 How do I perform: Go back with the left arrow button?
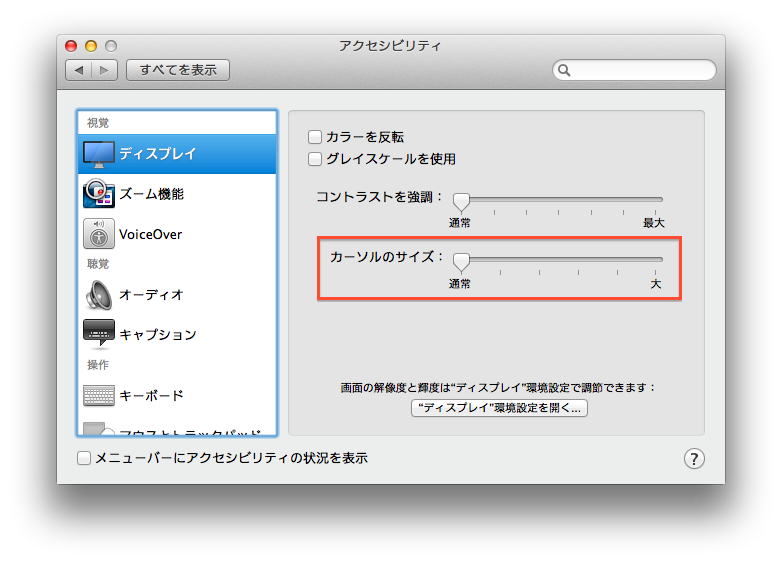pos(78,70)
